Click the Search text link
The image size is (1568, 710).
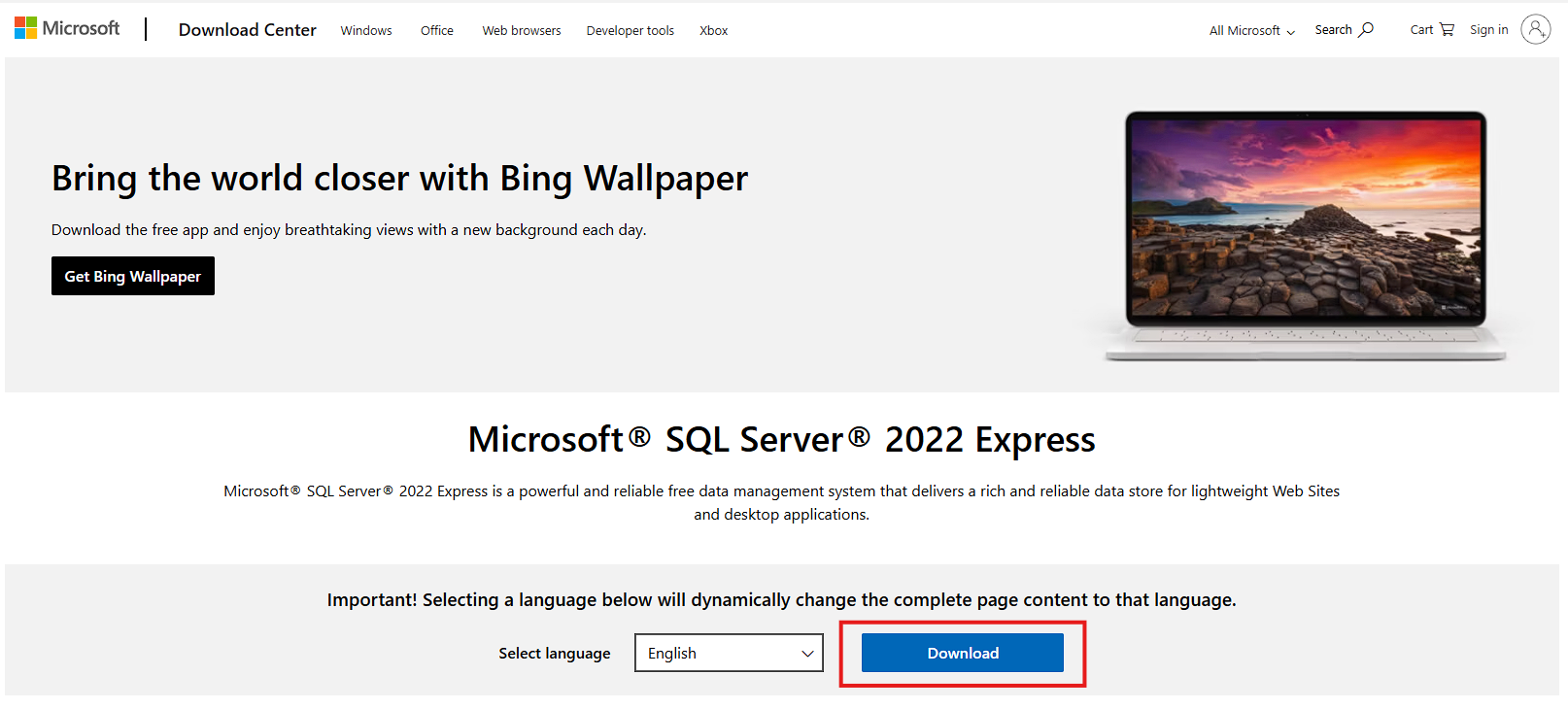pos(1333,30)
